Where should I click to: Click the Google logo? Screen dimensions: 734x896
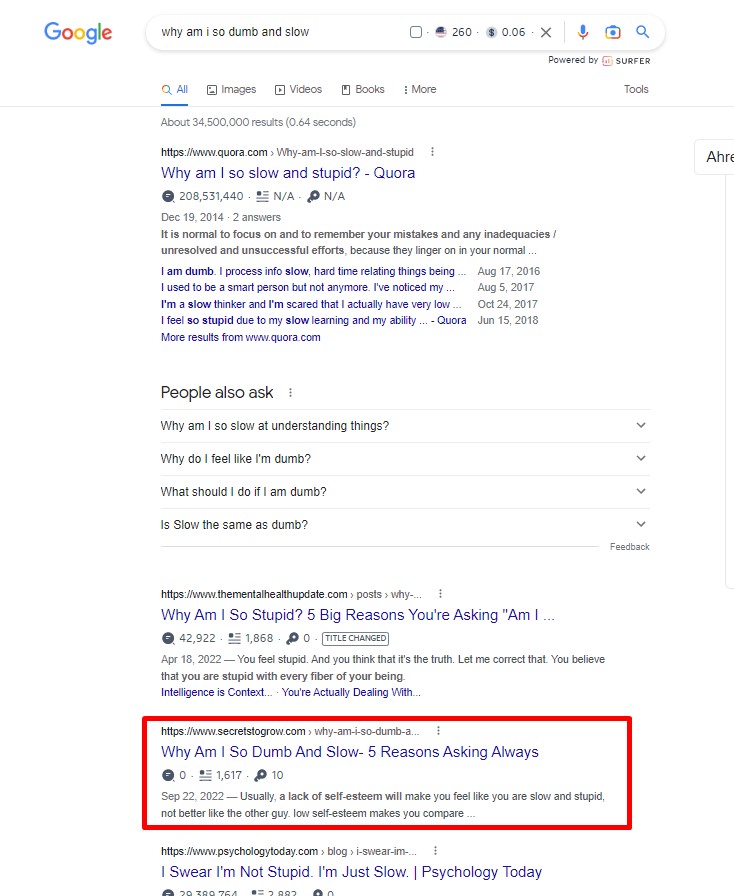click(78, 33)
